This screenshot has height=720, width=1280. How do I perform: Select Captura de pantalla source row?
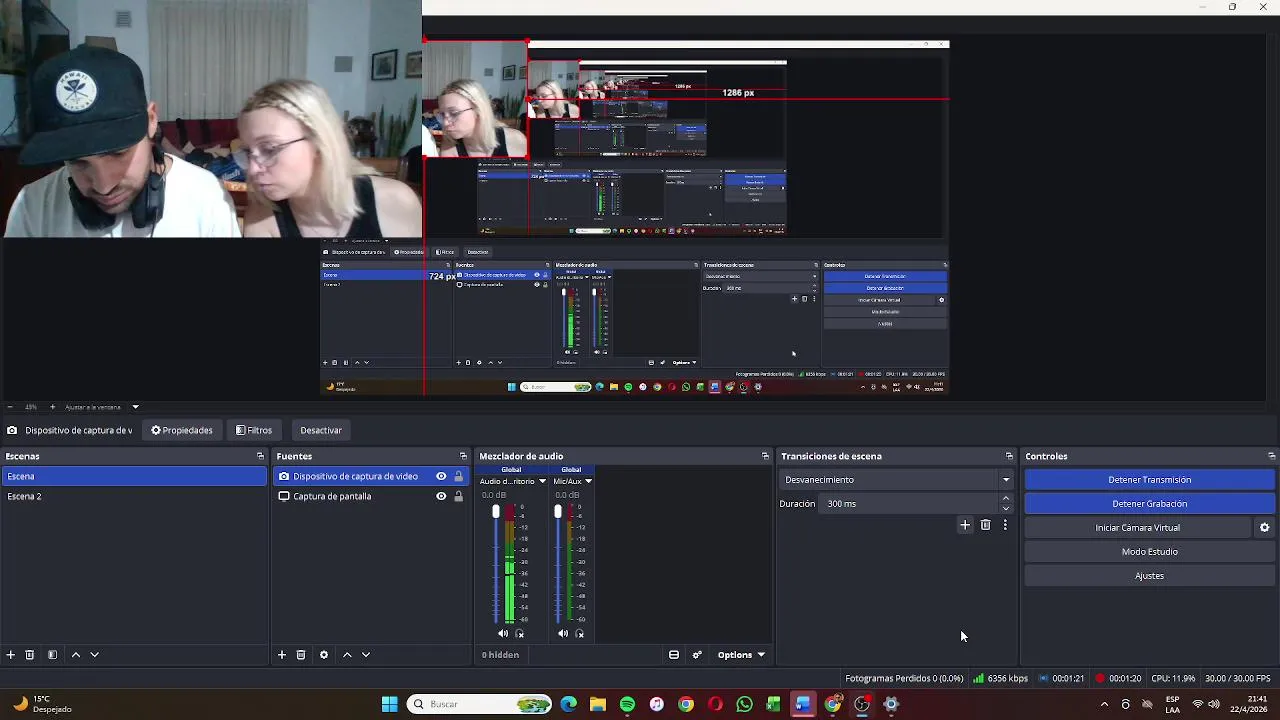point(371,496)
